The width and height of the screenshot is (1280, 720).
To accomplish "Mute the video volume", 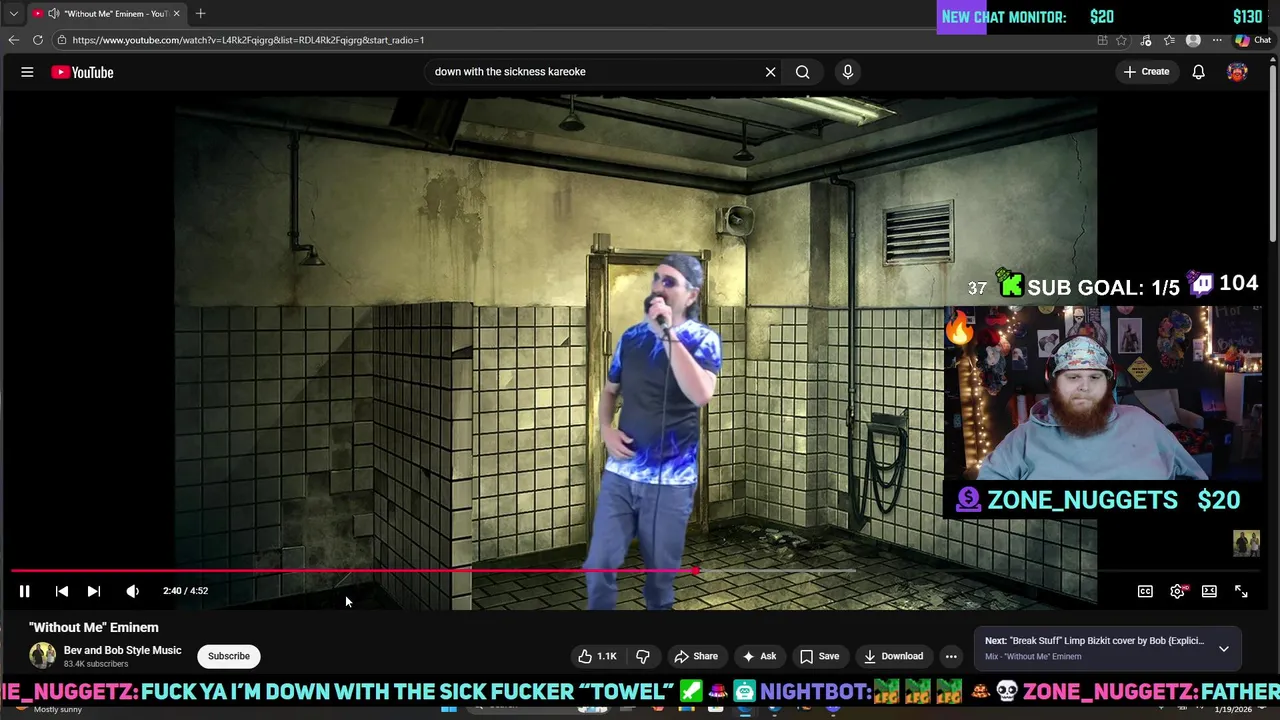I will coord(132,591).
